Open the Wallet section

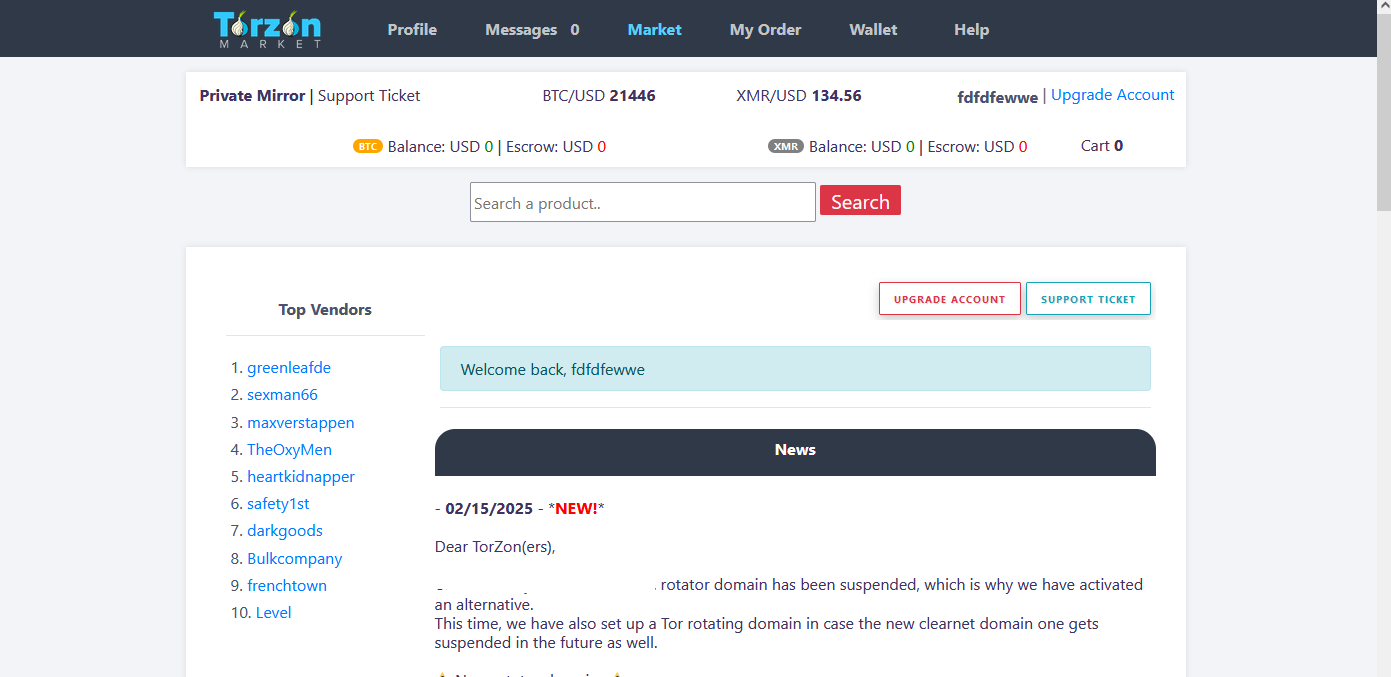click(872, 29)
